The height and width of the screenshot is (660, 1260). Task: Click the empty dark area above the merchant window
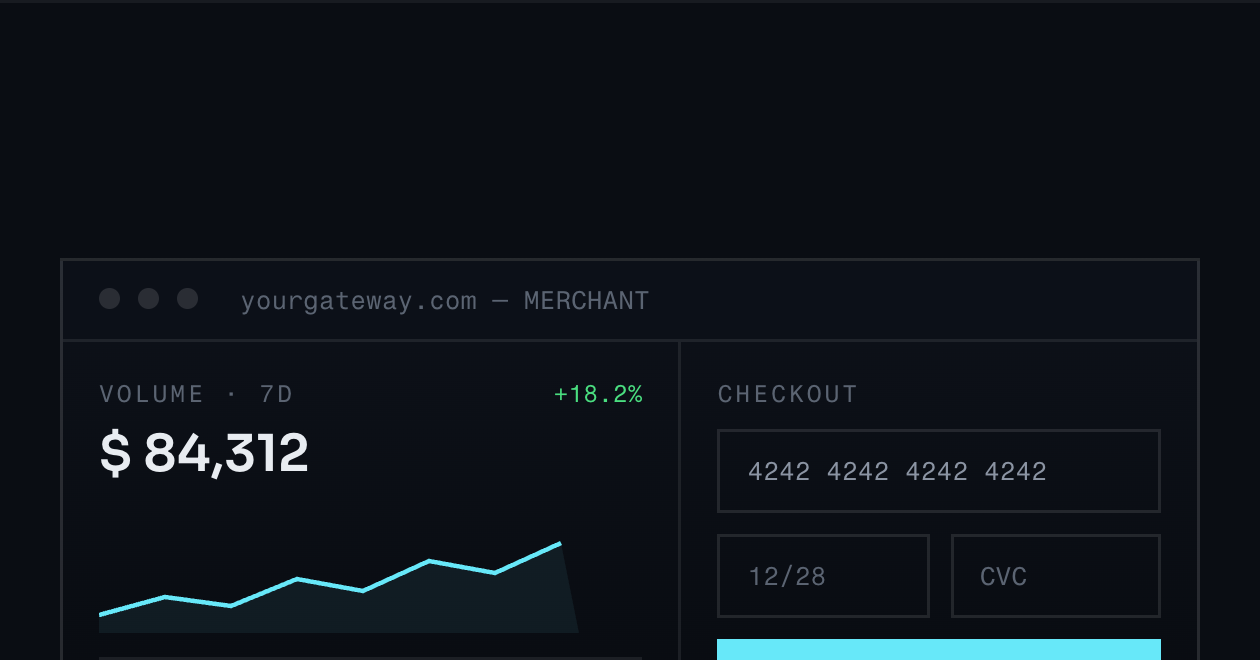pos(630,130)
